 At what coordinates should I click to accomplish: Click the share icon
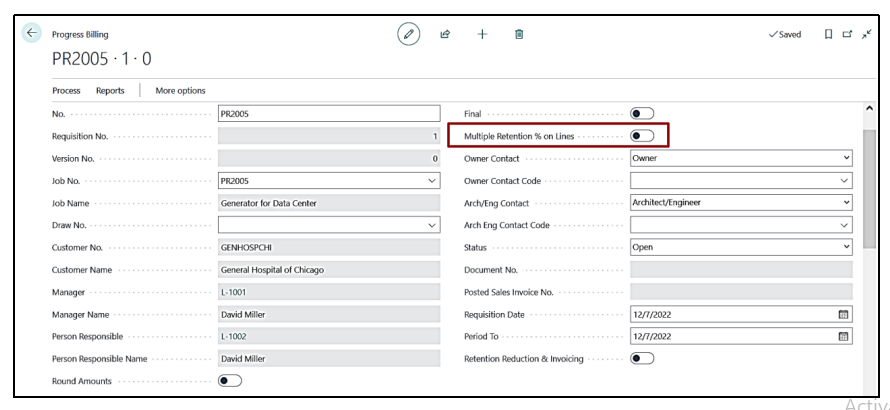coord(445,34)
